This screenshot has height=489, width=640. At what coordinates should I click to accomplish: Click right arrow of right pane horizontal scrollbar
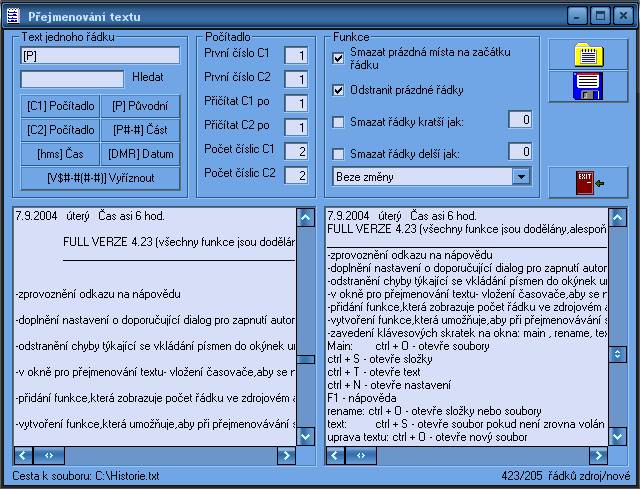click(x=598, y=456)
